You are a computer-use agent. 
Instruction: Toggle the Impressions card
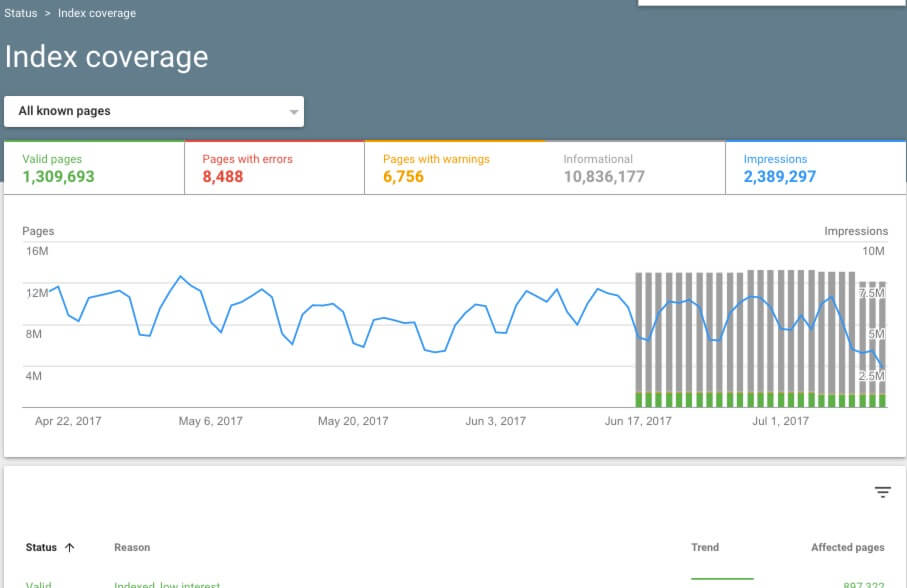pos(815,168)
